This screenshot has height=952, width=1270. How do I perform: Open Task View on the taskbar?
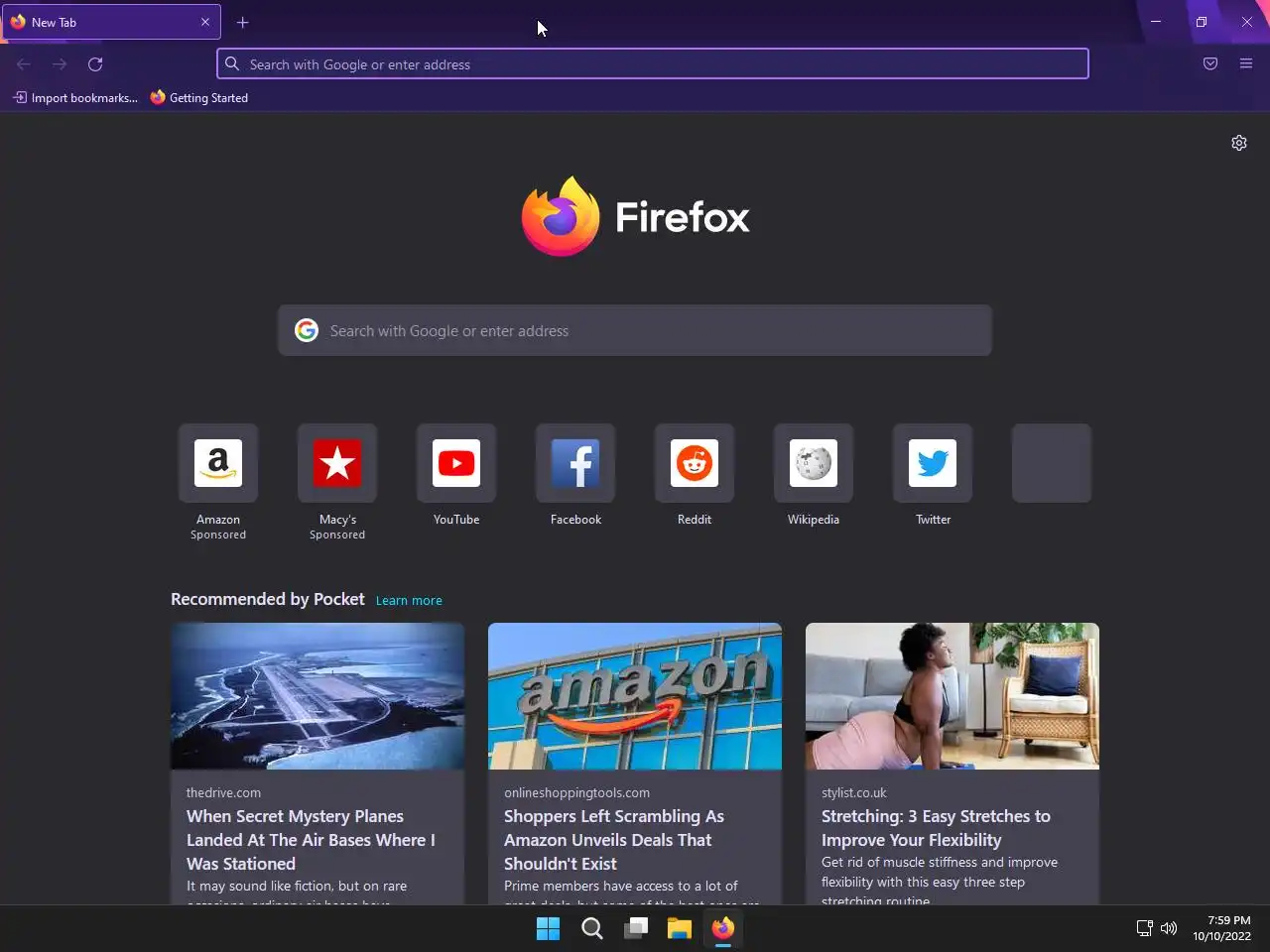pos(635,928)
